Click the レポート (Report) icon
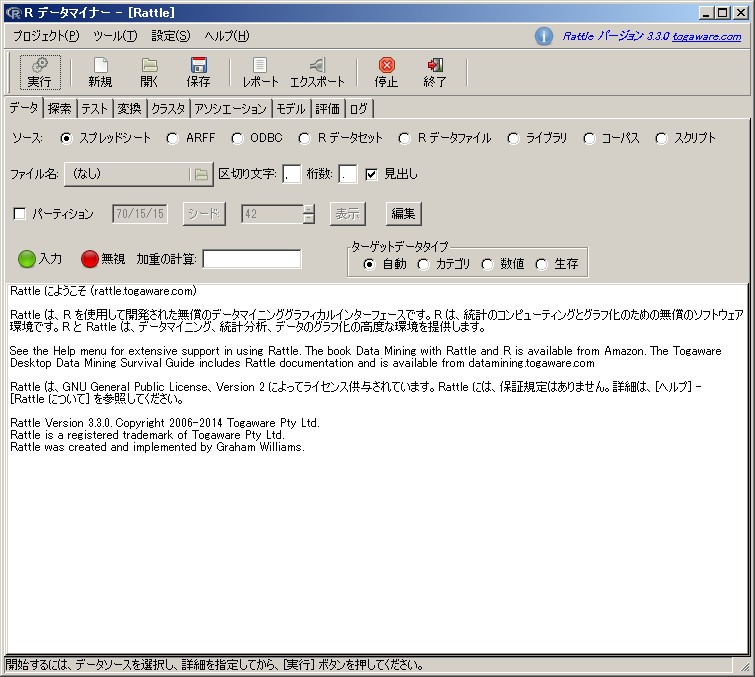Viewport: 755px width, 677px height. 260,65
